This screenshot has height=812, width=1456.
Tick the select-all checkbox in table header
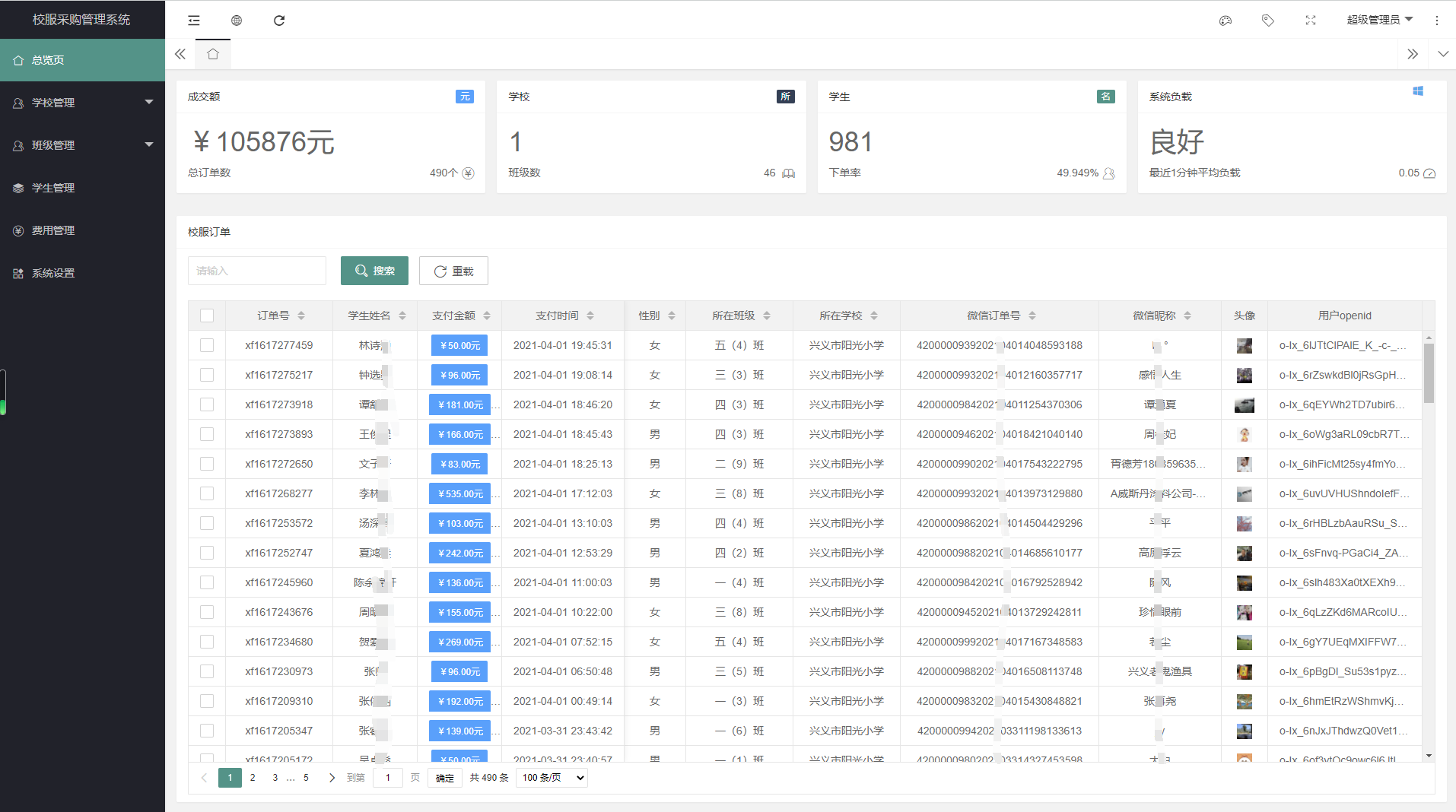(x=207, y=316)
